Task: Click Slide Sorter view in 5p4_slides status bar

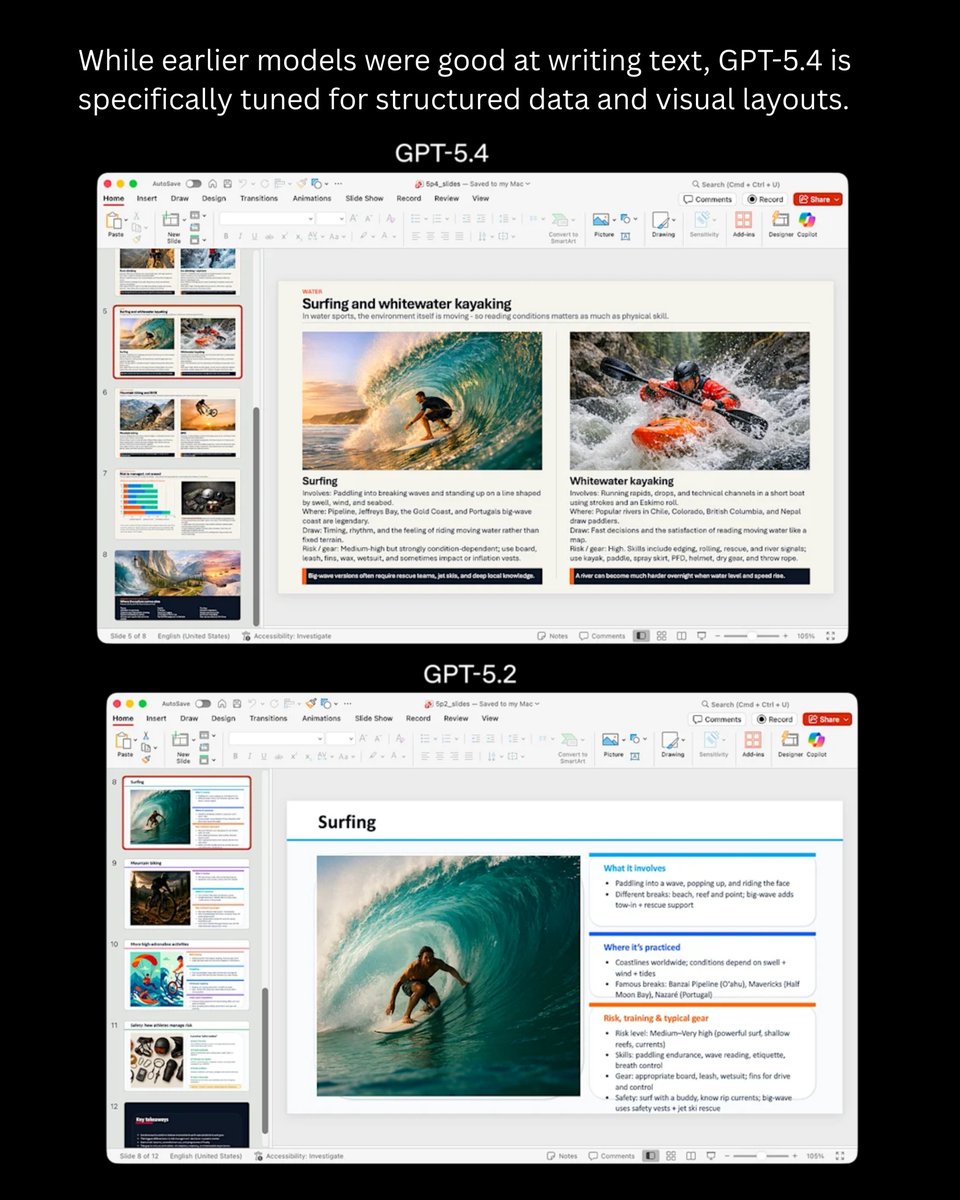Action: click(x=661, y=636)
